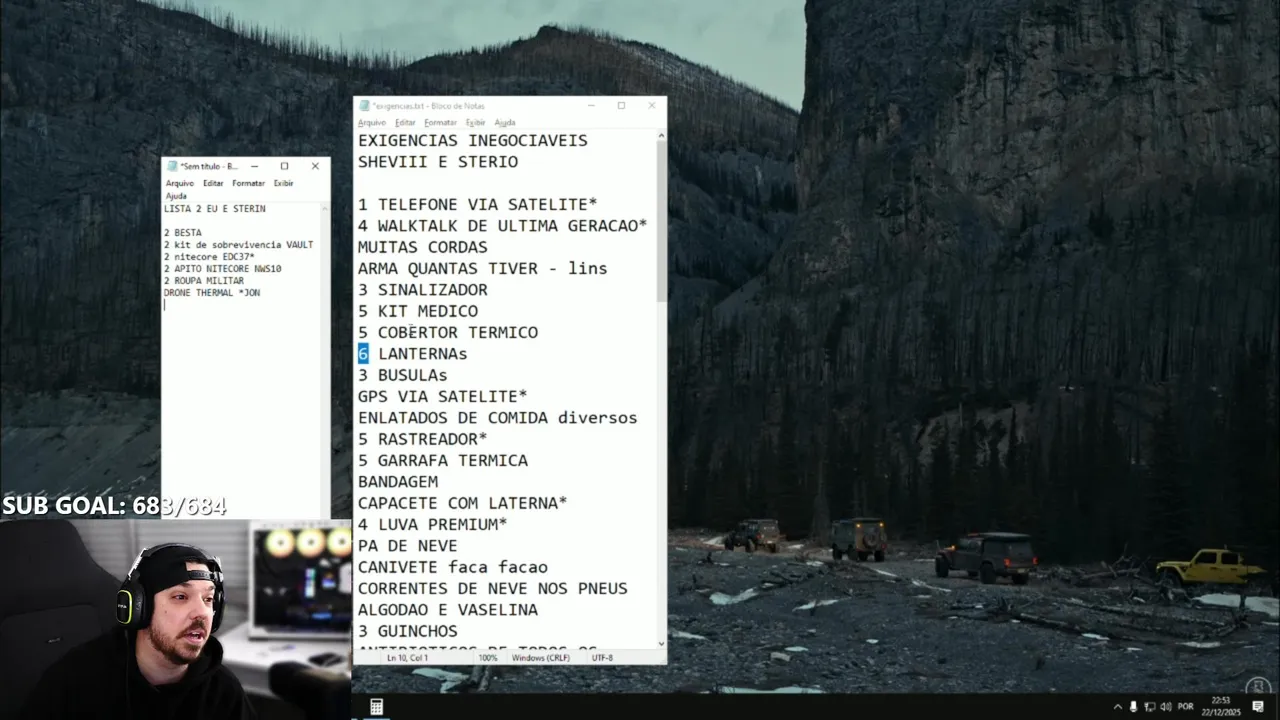
Task: Open Exibir menu in exigencias.txt window
Action: tap(475, 122)
